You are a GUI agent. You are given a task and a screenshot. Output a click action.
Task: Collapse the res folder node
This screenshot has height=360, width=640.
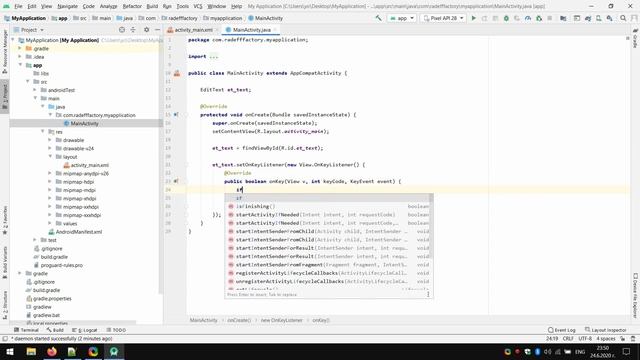[x=42, y=131]
